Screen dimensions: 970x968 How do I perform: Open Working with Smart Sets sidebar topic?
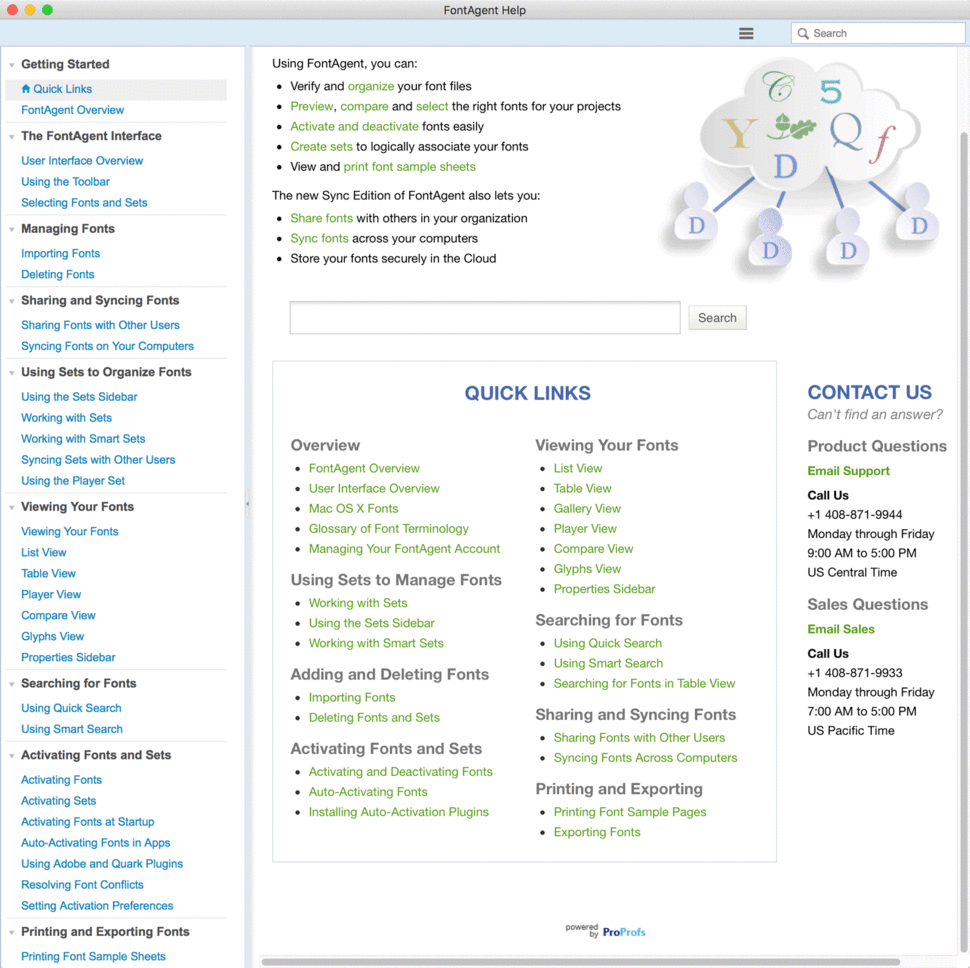click(x=83, y=439)
